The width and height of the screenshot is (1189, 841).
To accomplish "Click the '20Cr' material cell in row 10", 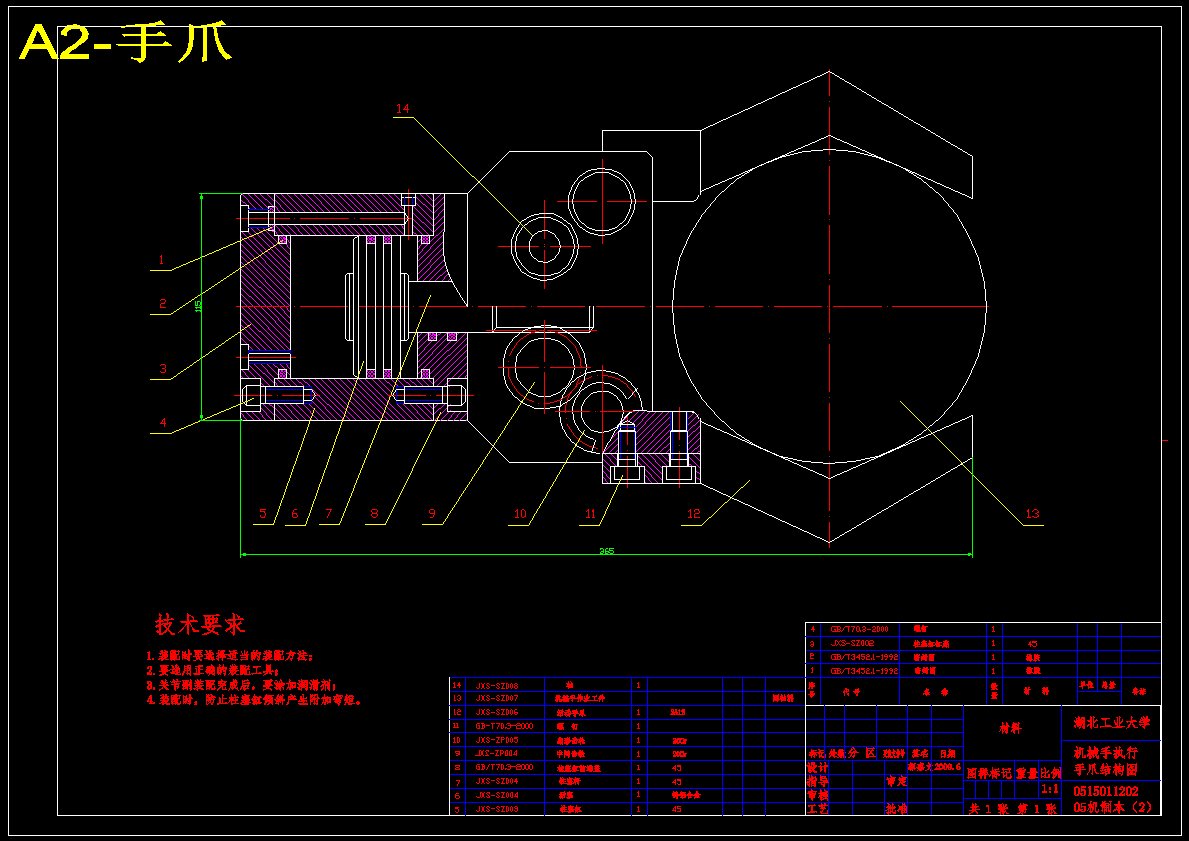I will tap(679, 740).
